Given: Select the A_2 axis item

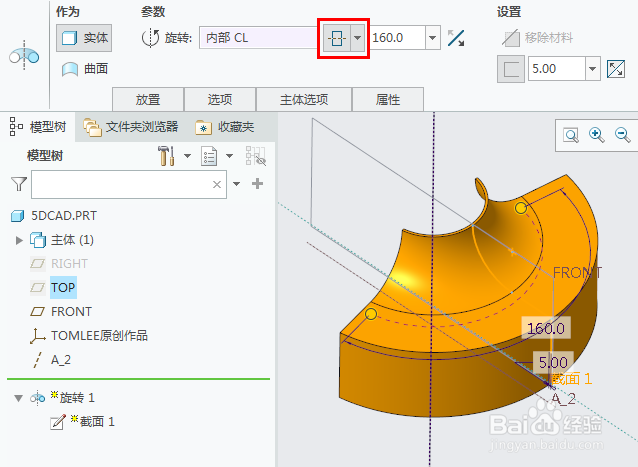Looking at the screenshot, I should point(61,360).
